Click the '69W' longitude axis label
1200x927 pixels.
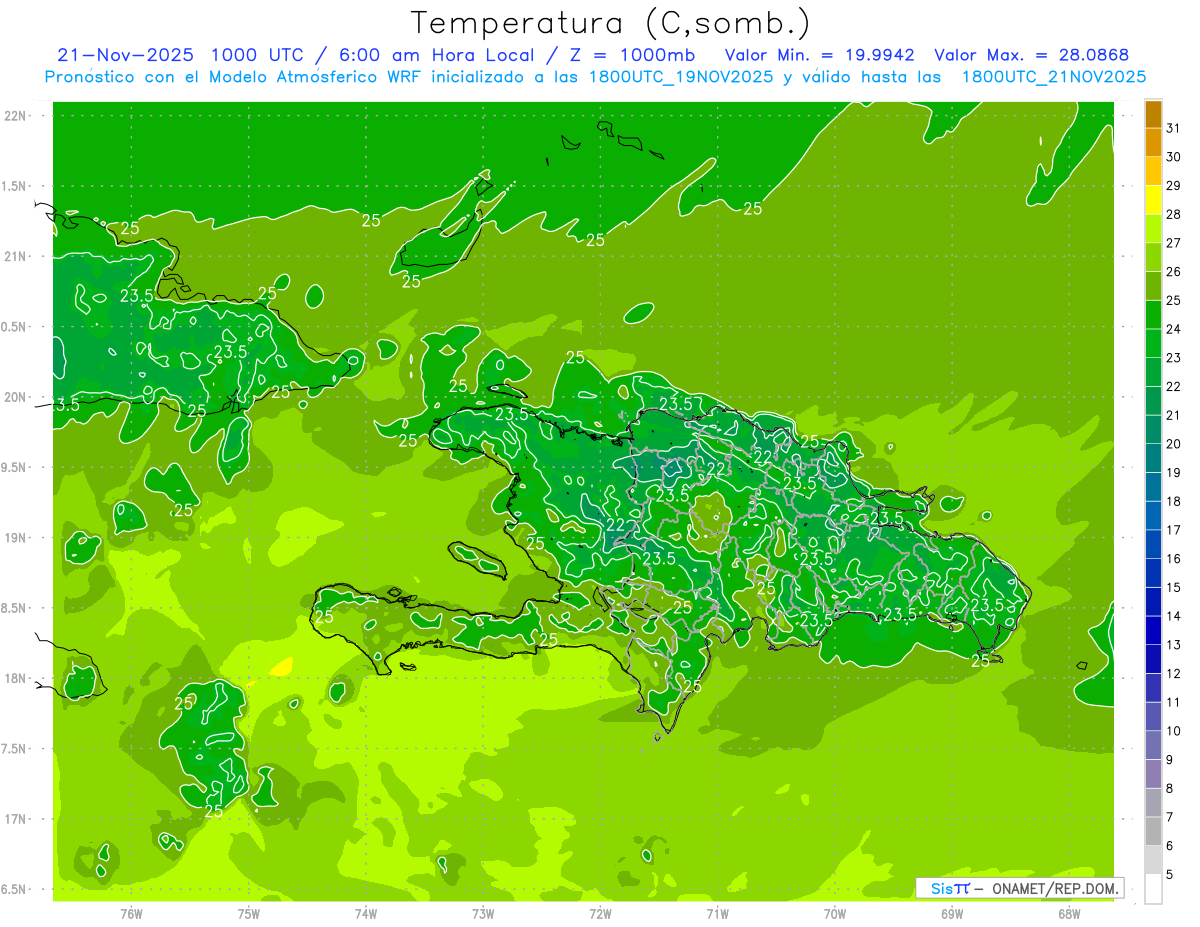(x=952, y=913)
